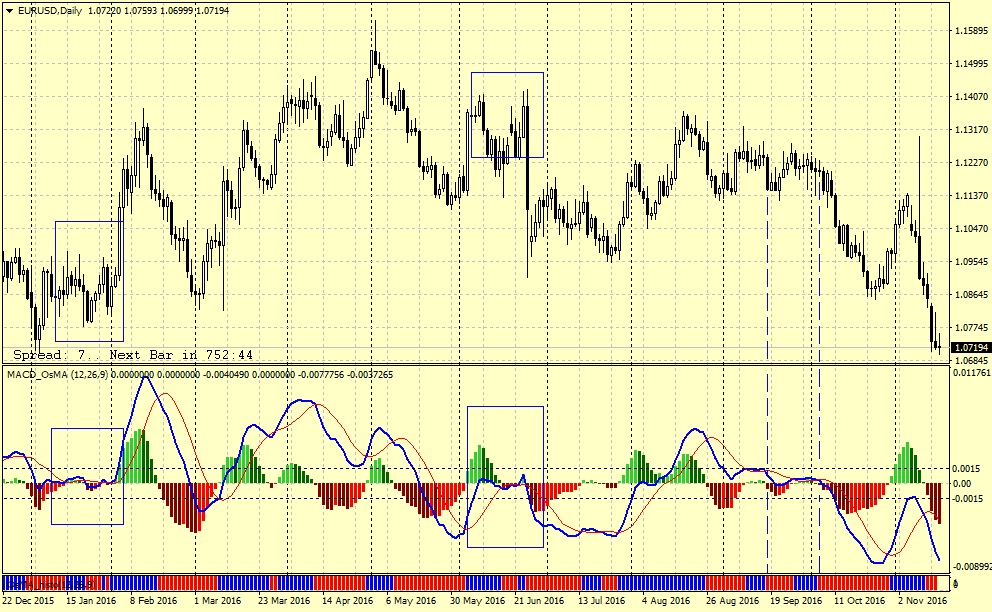
Task: Click indicator level 0.0015 on scale
Action: (966, 468)
